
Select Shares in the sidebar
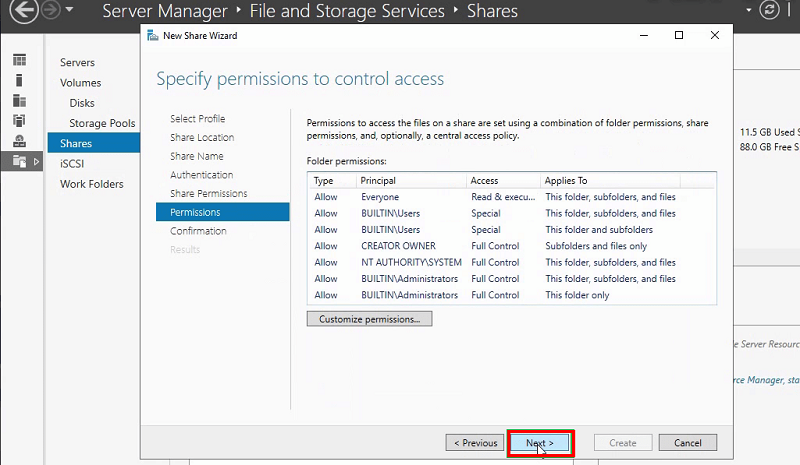pyautogui.click(x=93, y=143)
